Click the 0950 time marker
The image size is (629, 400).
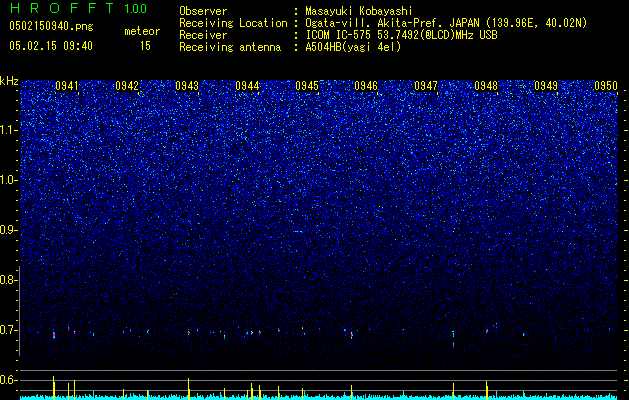click(x=606, y=86)
